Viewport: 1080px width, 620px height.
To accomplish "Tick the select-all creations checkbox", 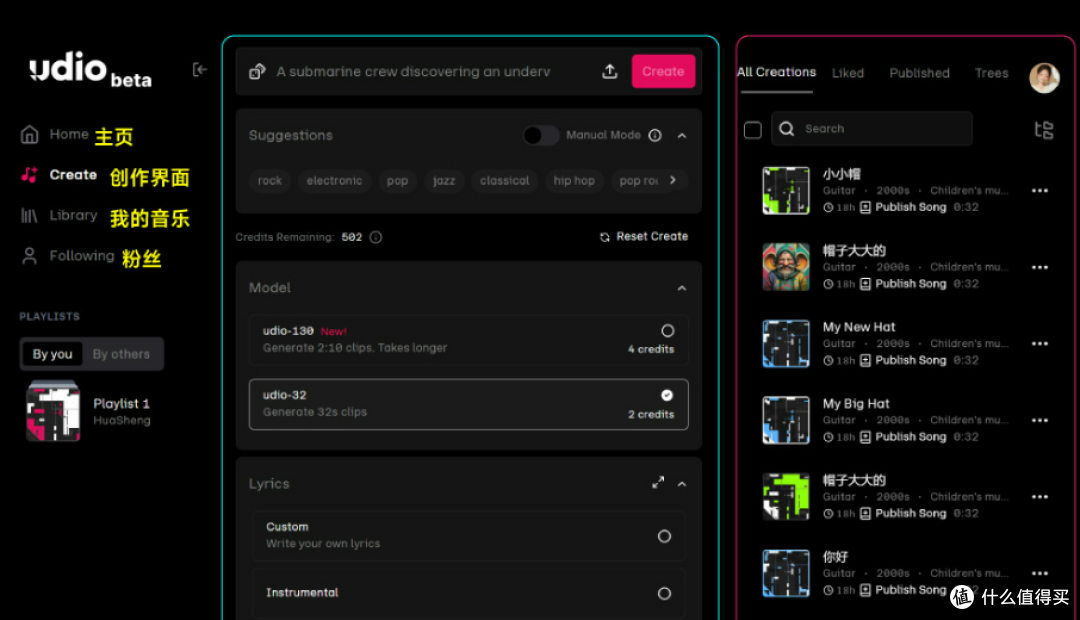I will click(x=753, y=130).
